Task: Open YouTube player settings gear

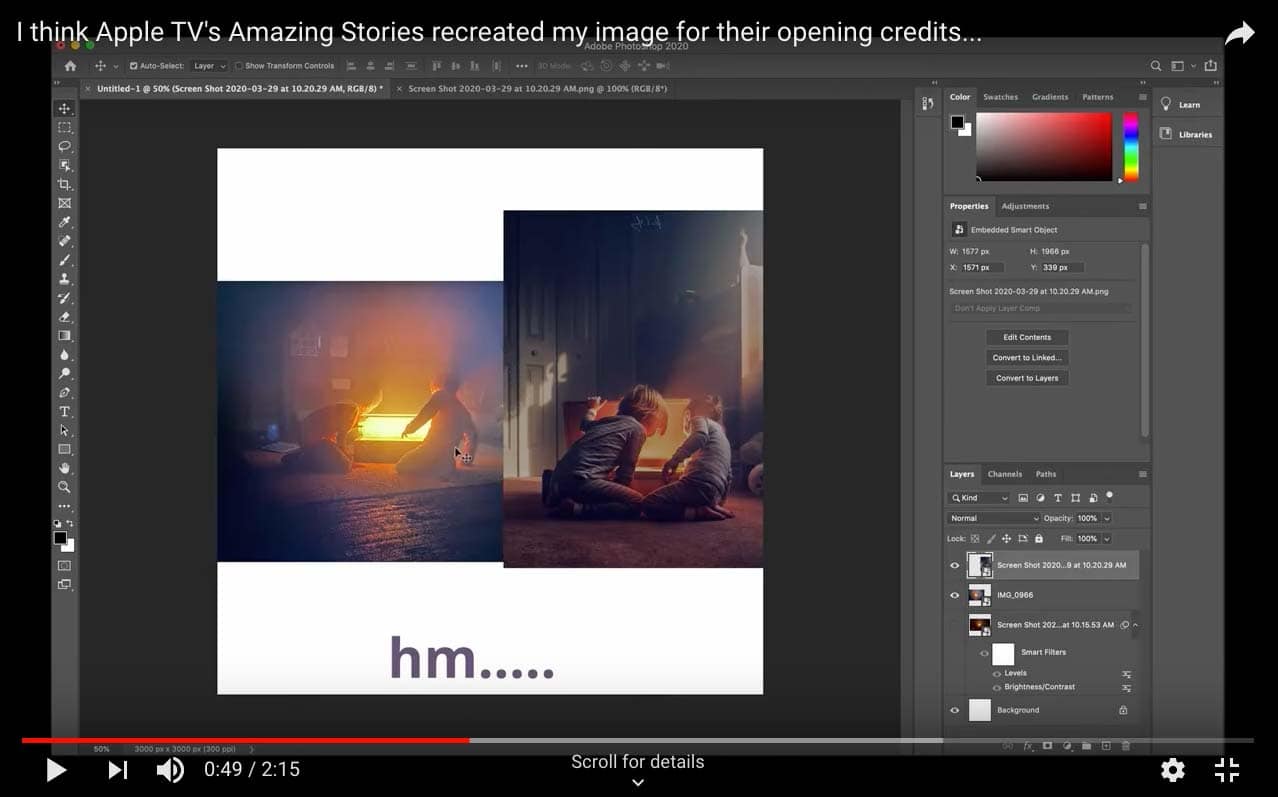Action: pos(1172,769)
